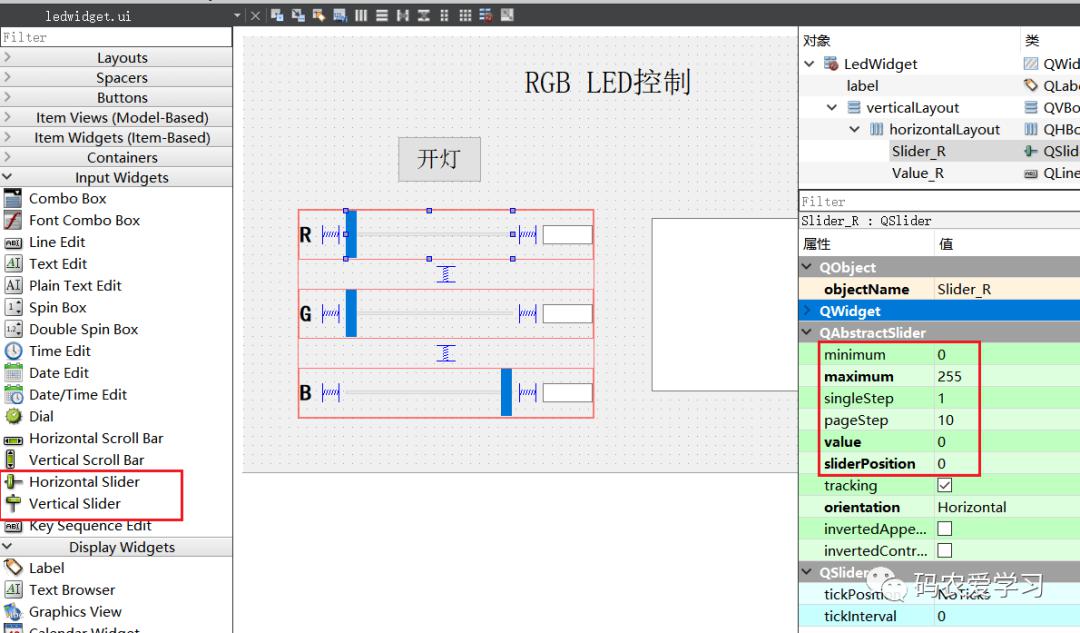This screenshot has height=633, width=1080.
Task: Click the Lay Out in Grid icon
Action: [x=466, y=14]
